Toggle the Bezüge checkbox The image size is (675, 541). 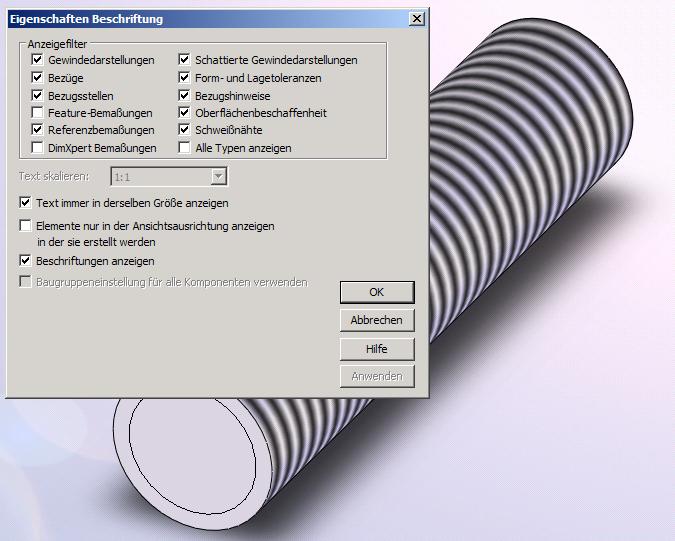pos(37,77)
